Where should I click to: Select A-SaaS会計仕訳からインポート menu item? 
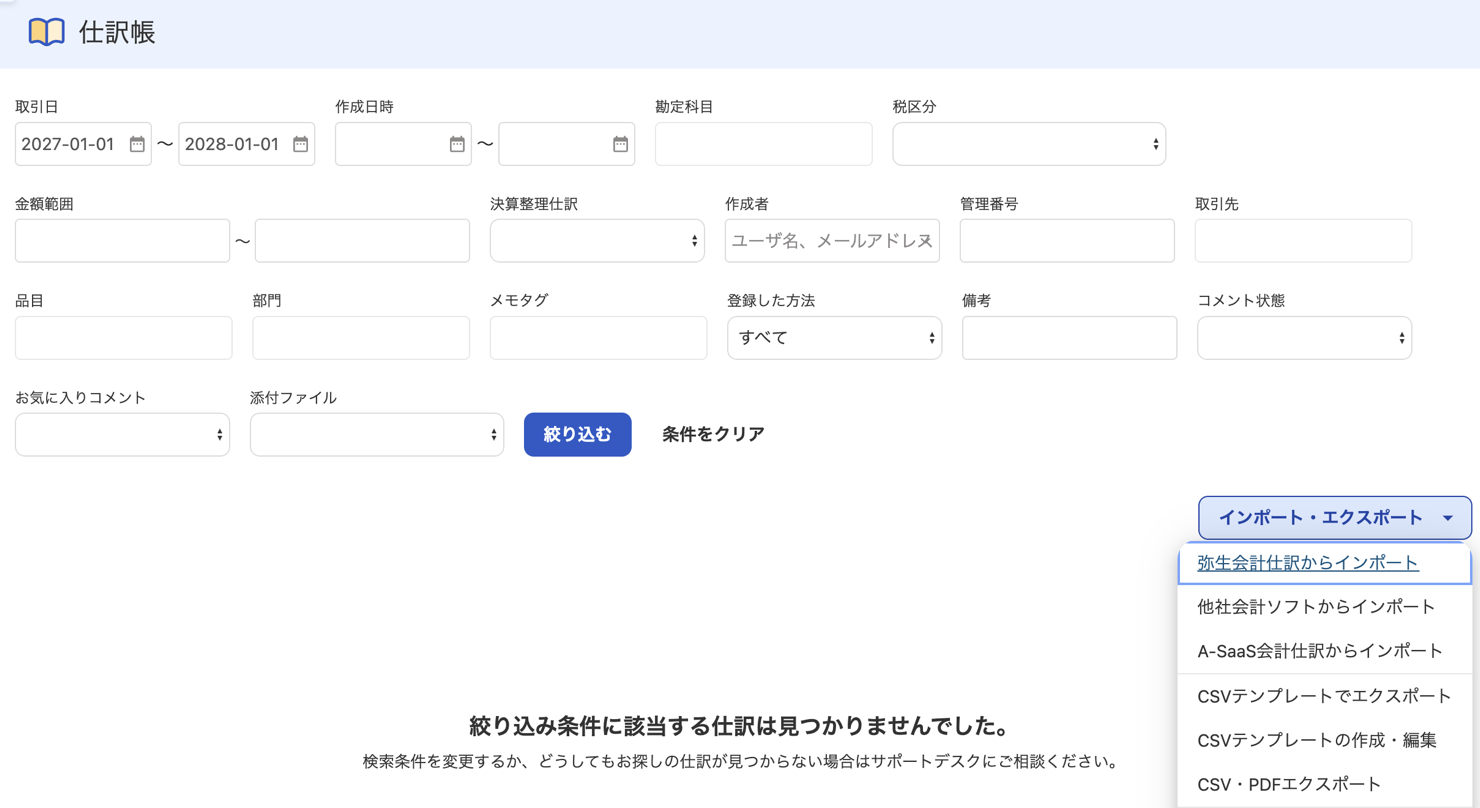[x=1325, y=651]
